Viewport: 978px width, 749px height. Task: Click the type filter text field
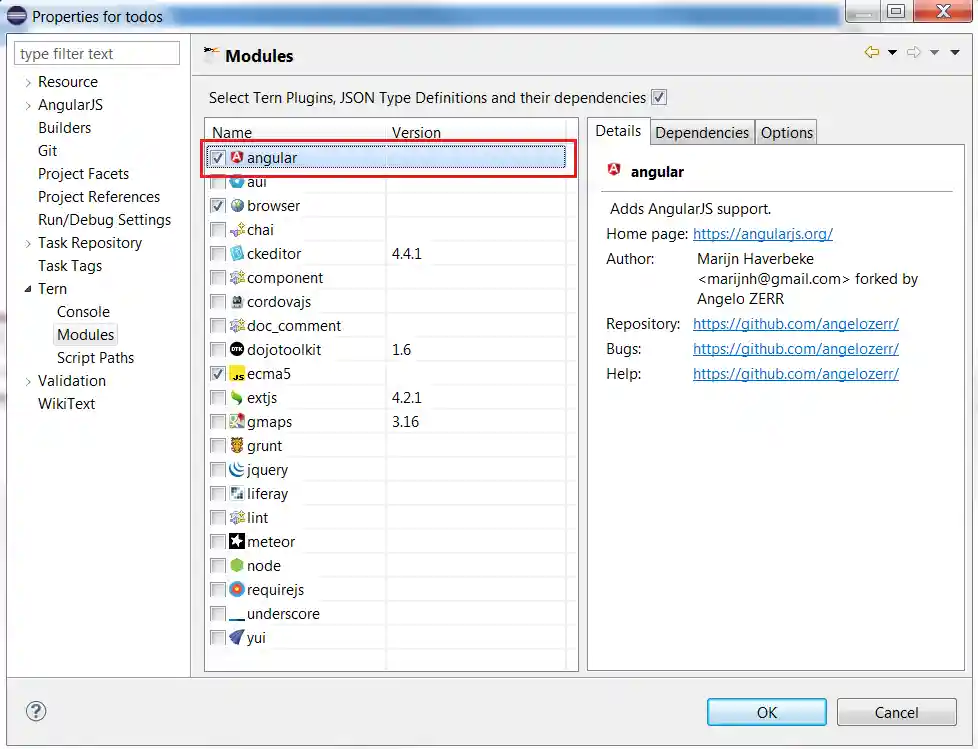pyautogui.click(x=96, y=53)
